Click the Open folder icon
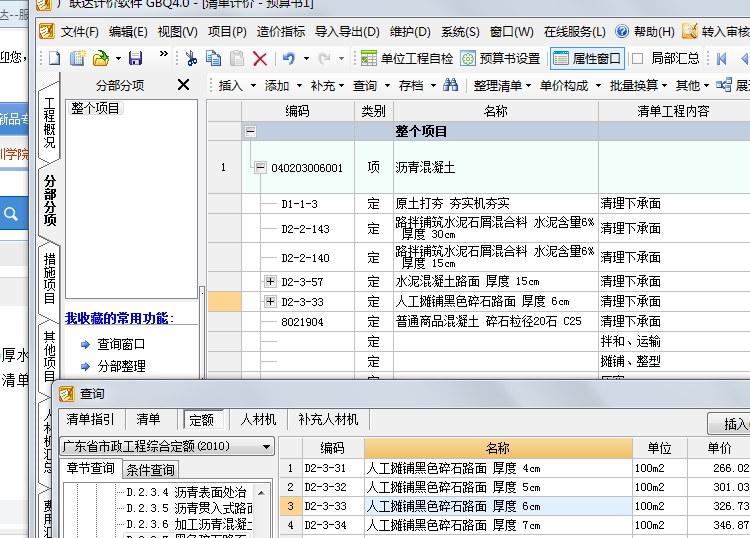Viewport: 750px width, 538px height. click(x=100, y=58)
